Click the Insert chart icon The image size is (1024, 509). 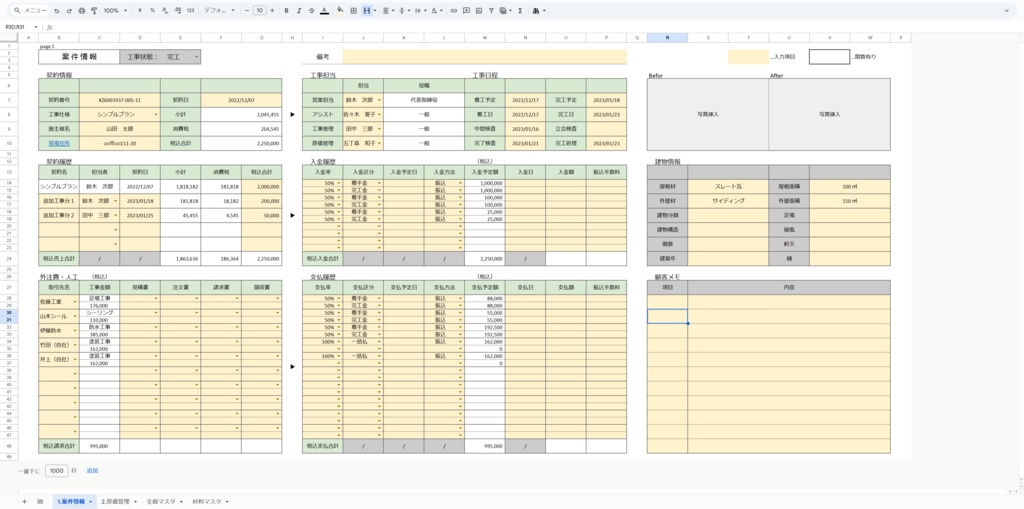pyautogui.click(x=479, y=10)
